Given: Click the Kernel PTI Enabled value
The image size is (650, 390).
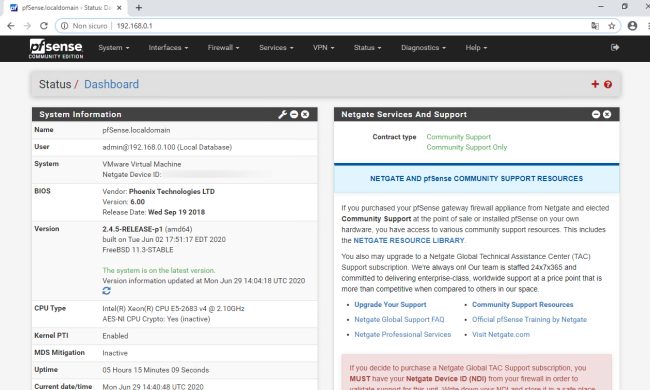Looking at the screenshot, I should (x=115, y=336).
